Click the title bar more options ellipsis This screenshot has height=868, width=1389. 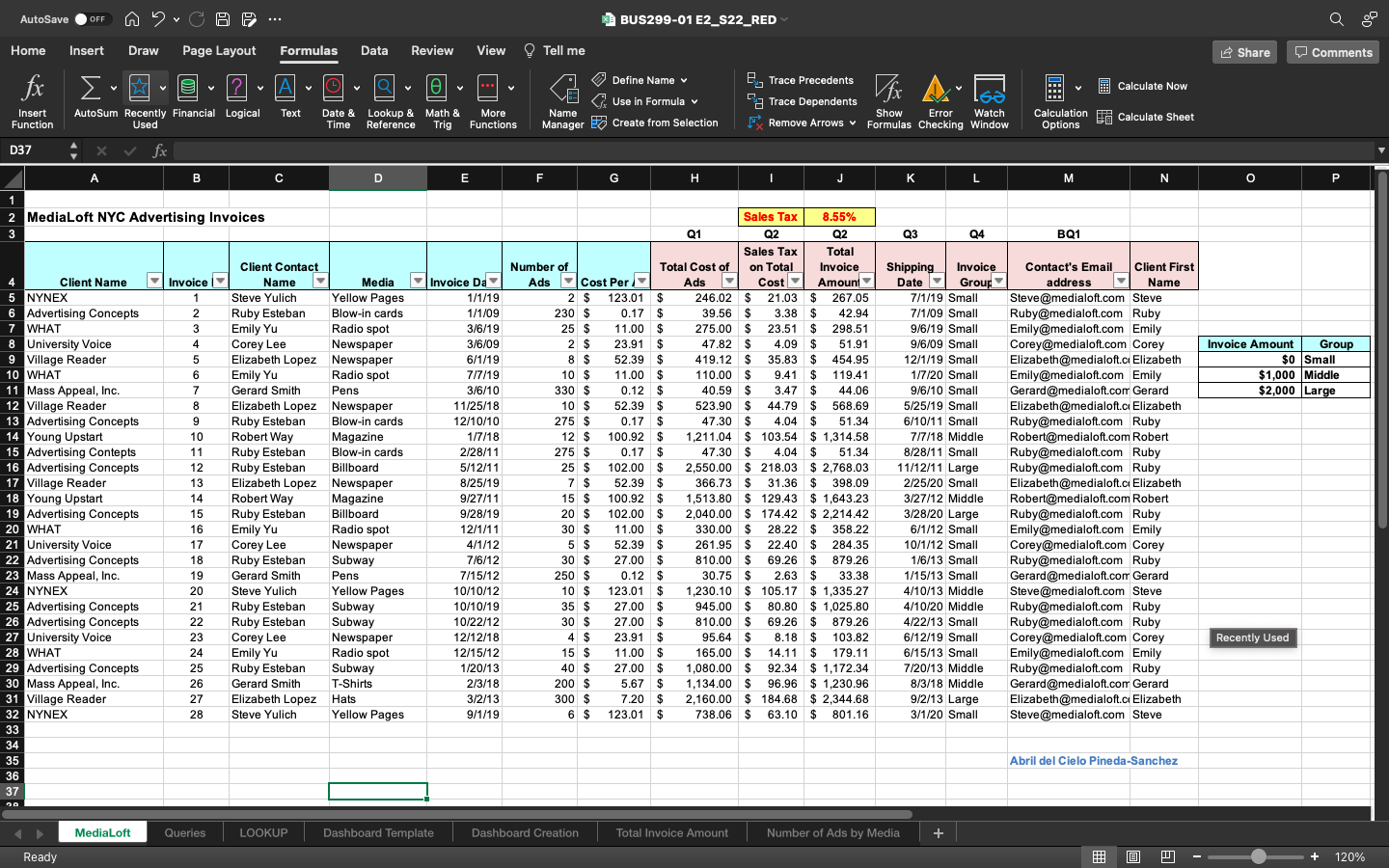(x=275, y=19)
